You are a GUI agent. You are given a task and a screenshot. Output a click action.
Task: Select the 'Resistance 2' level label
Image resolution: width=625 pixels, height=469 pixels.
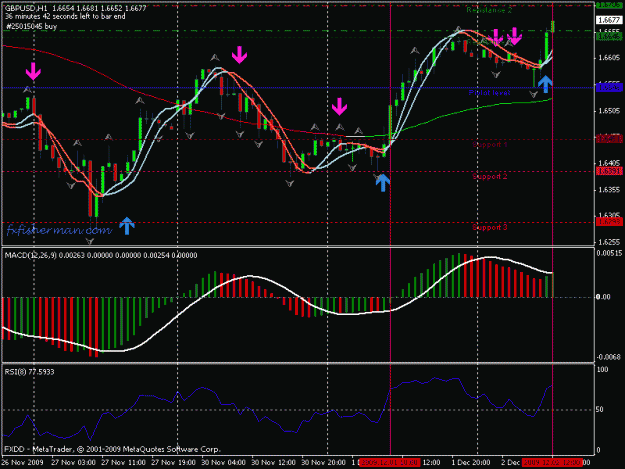(x=489, y=10)
